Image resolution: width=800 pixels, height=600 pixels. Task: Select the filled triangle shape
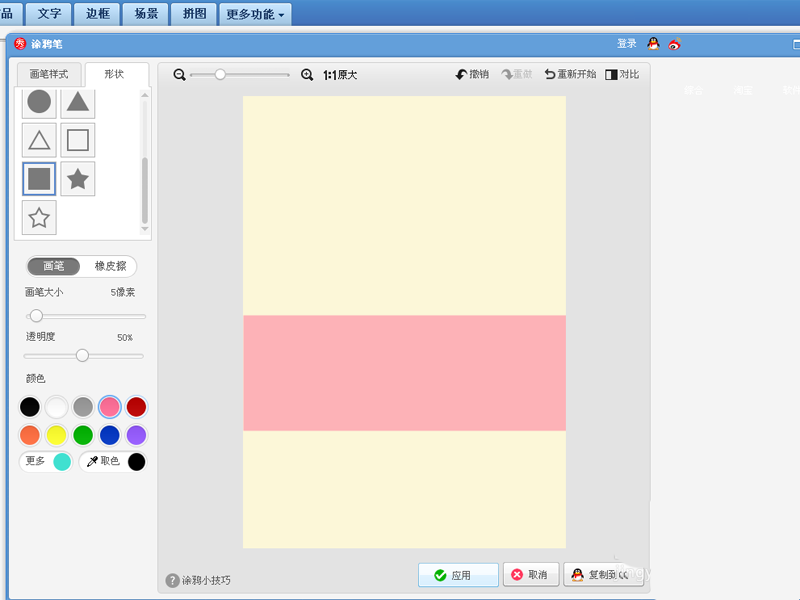(78, 101)
